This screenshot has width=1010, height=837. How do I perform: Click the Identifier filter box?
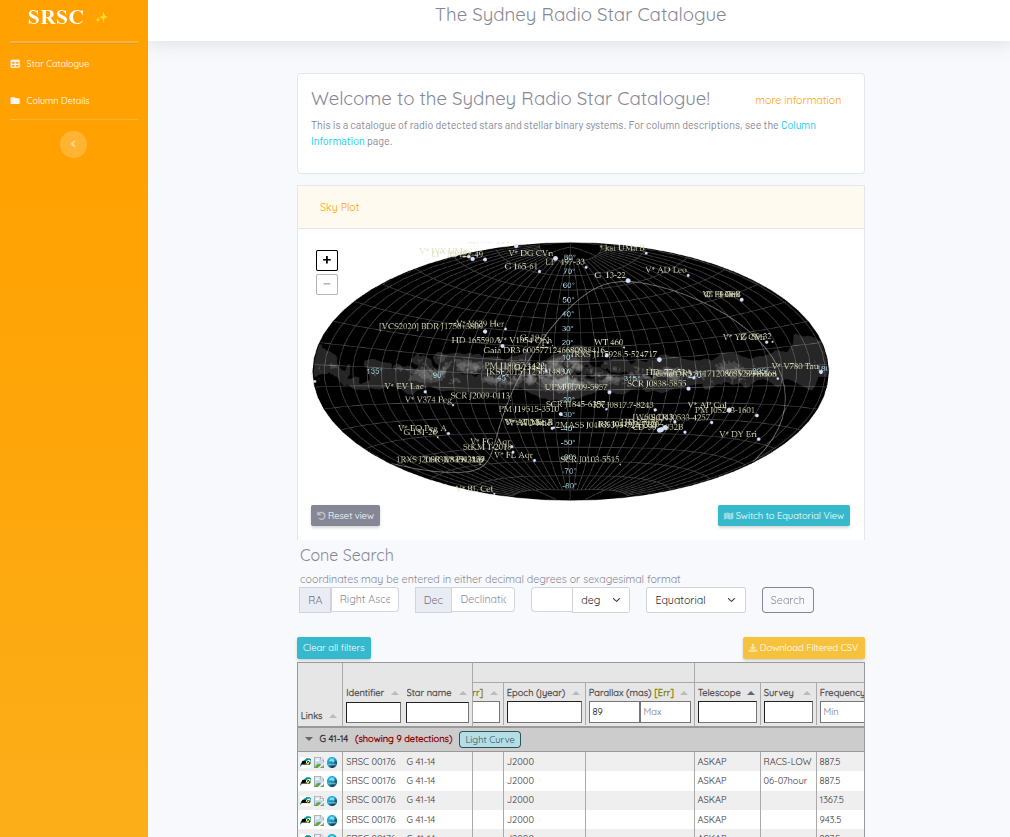373,712
